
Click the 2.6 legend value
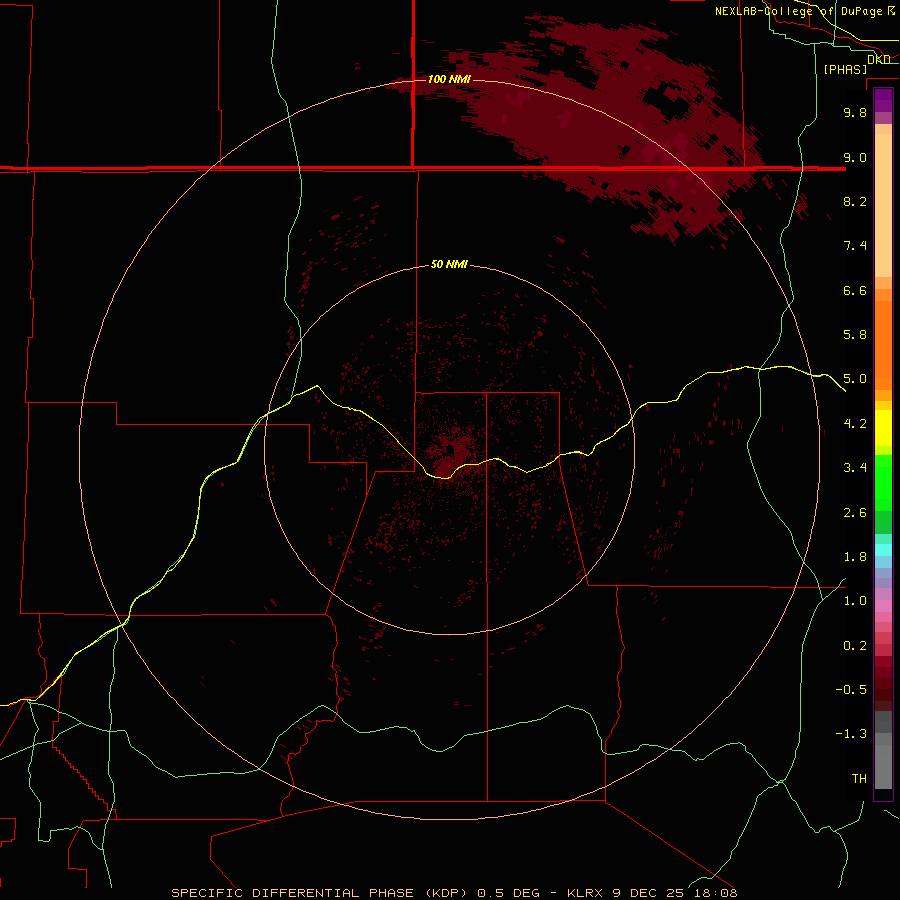(855, 513)
